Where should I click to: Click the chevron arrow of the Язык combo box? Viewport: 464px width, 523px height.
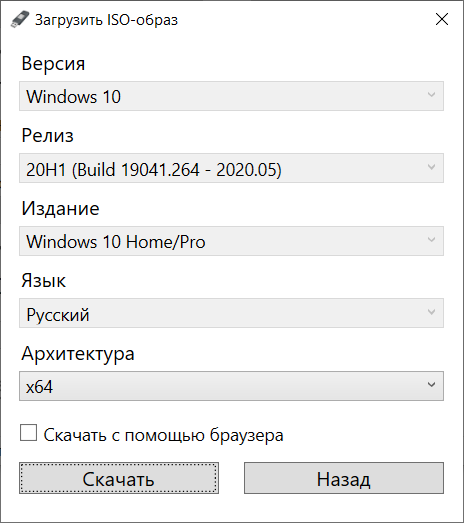[x=431, y=312]
